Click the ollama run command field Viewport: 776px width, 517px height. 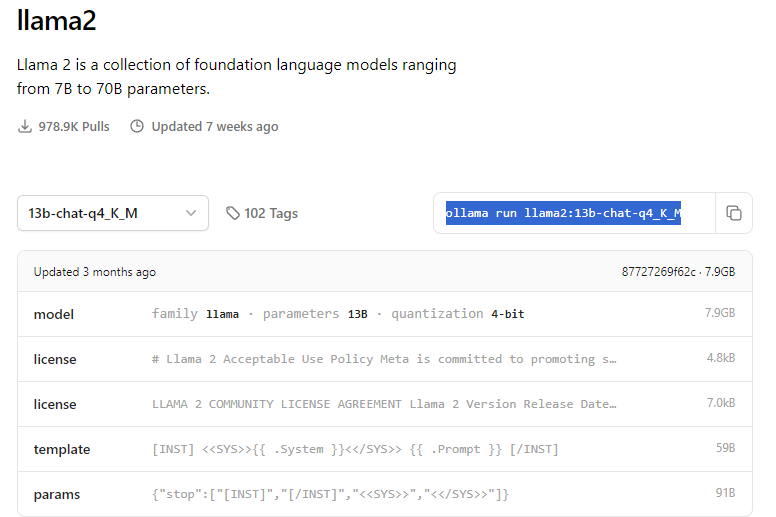click(563, 213)
